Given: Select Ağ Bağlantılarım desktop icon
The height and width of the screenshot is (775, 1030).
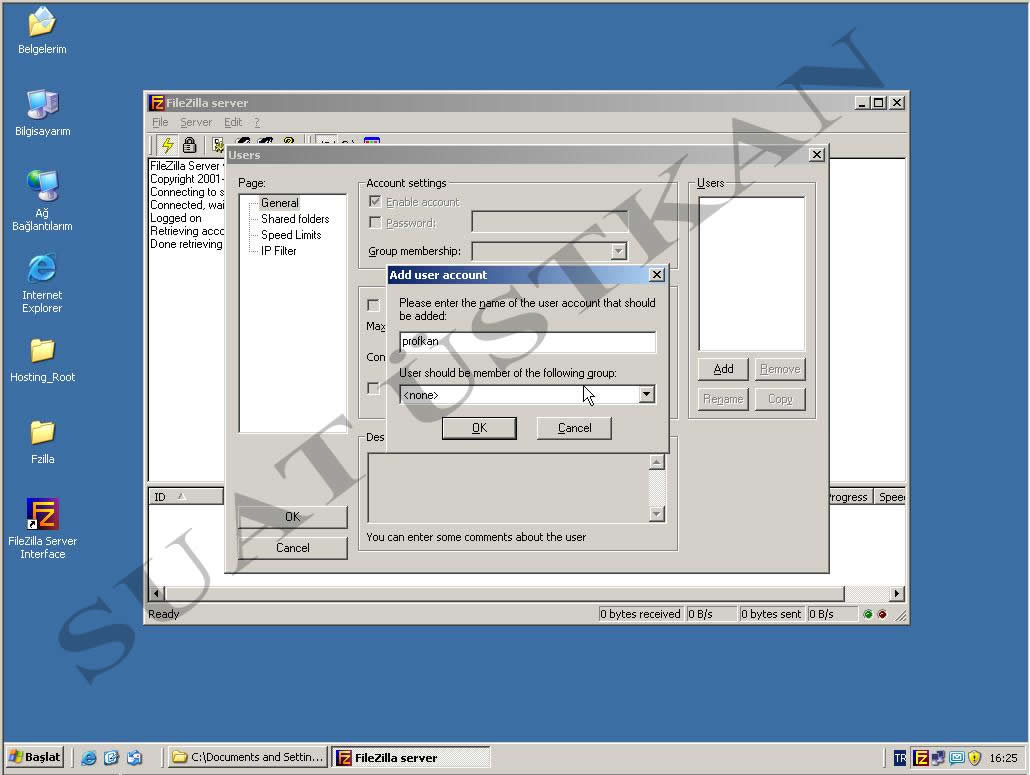Looking at the screenshot, I should tap(42, 201).
